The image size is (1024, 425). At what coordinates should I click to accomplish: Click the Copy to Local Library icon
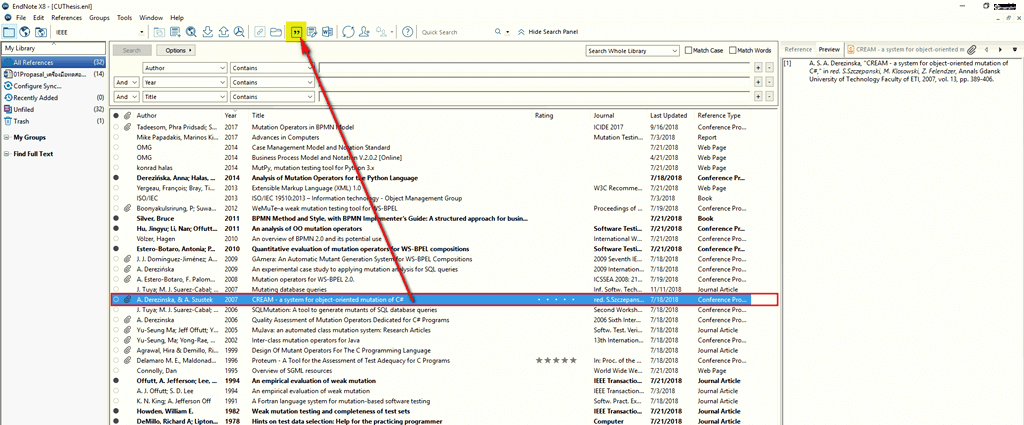coord(159,32)
